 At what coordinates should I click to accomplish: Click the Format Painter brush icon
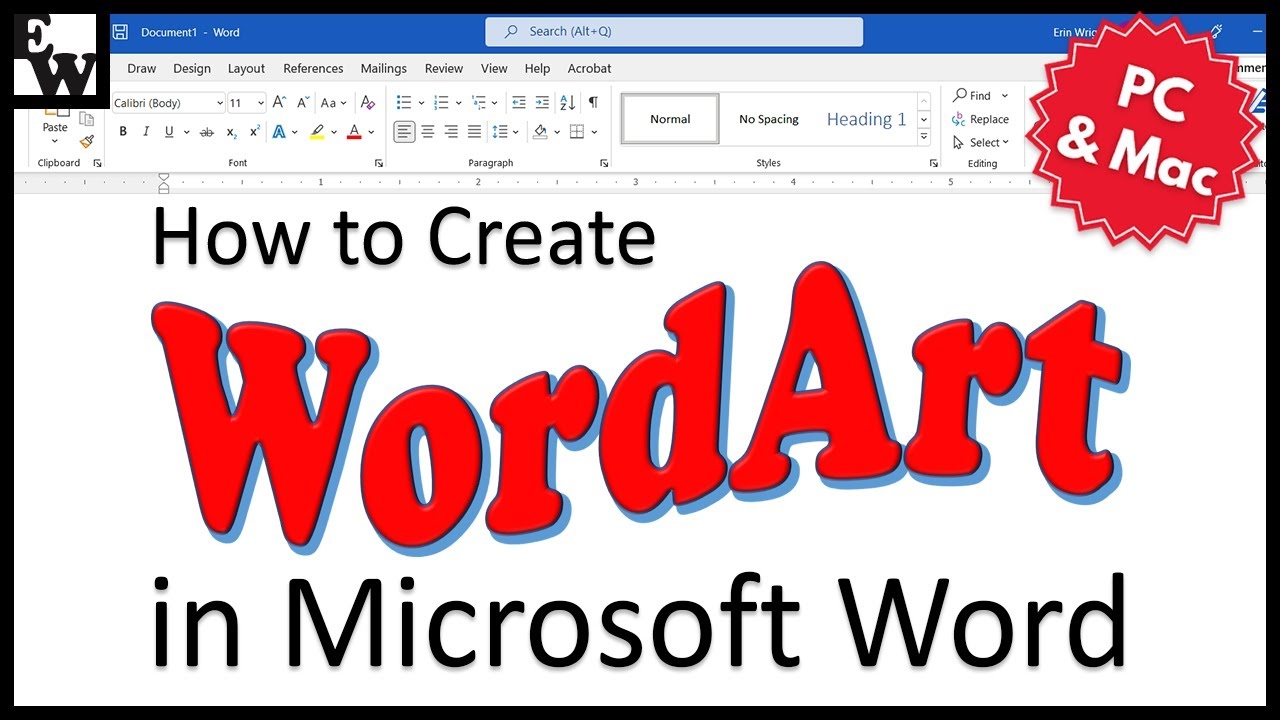point(87,142)
